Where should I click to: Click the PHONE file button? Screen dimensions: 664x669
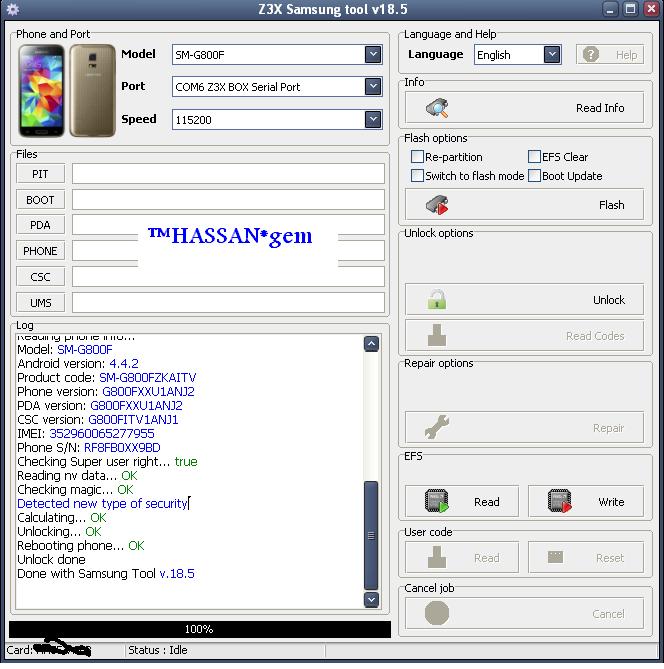click(41, 251)
